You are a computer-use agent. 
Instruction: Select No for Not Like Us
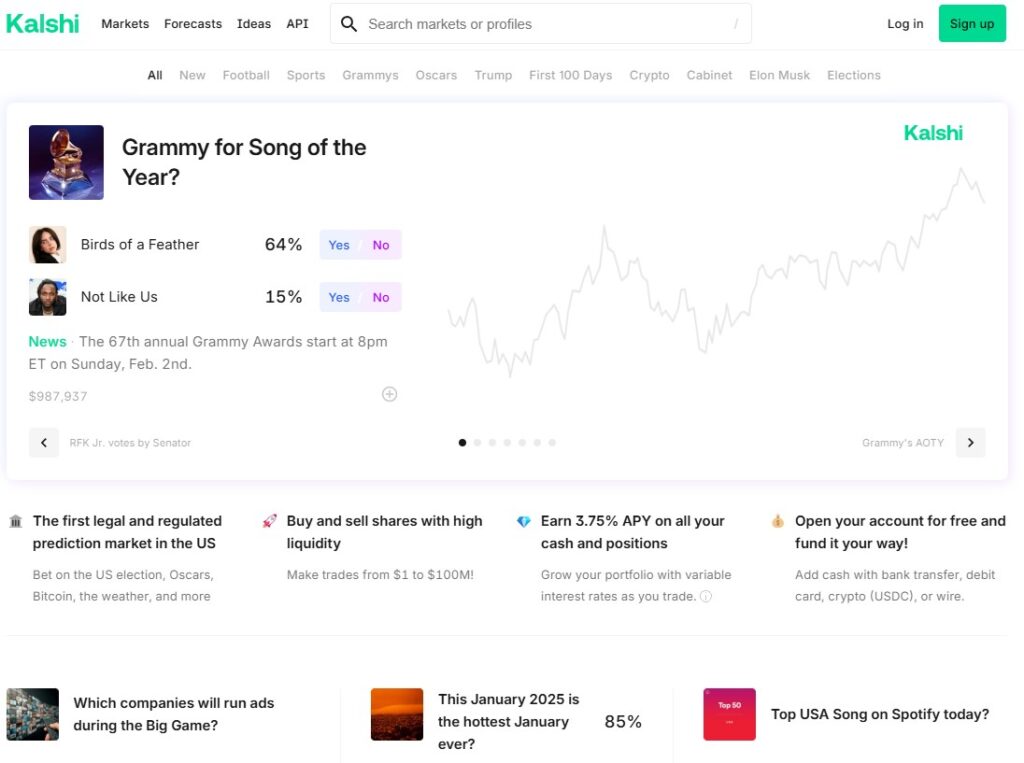pos(381,297)
